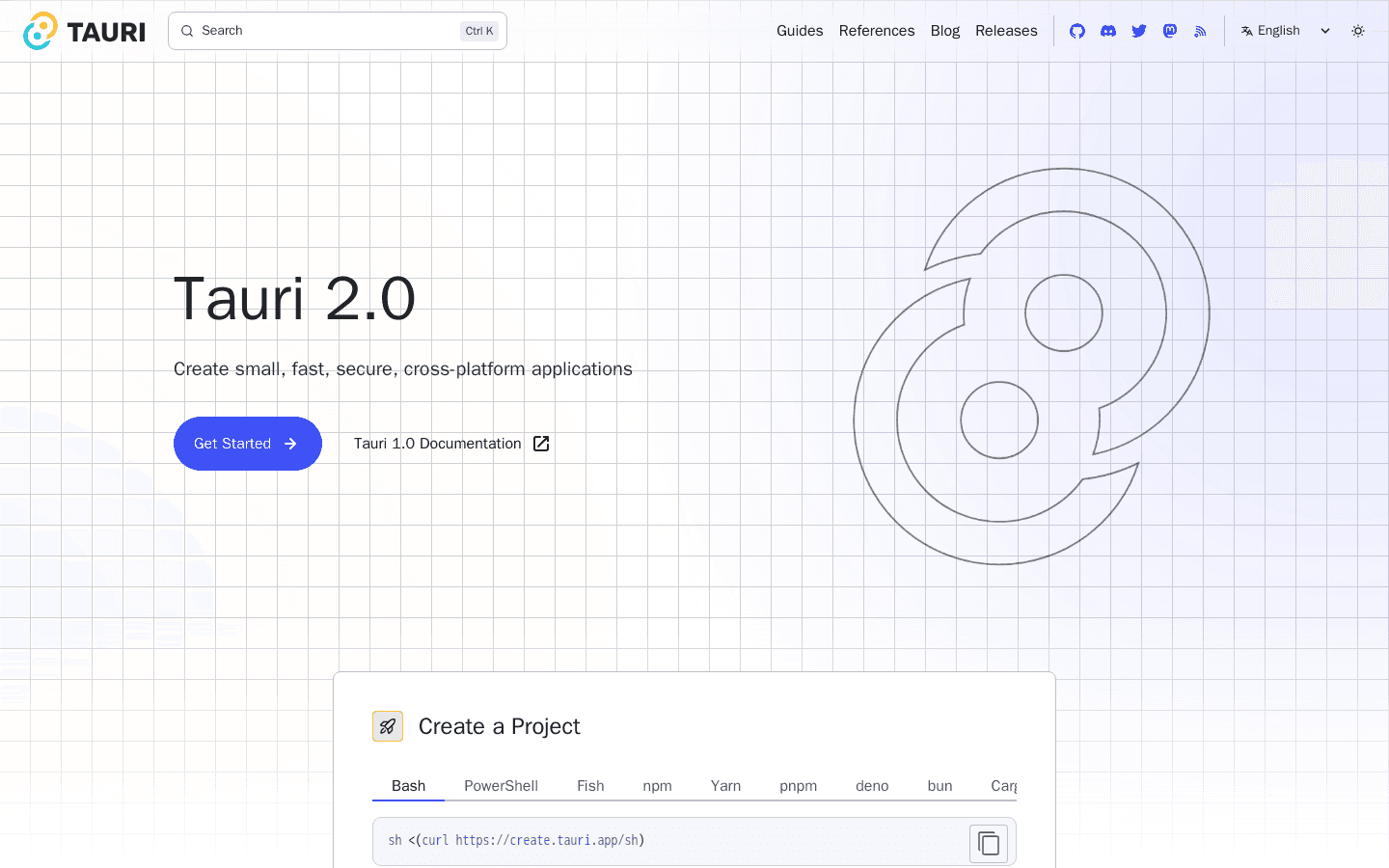The image size is (1389, 868).
Task: Click the language selector chevron arrow
Action: (x=1325, y=31)
